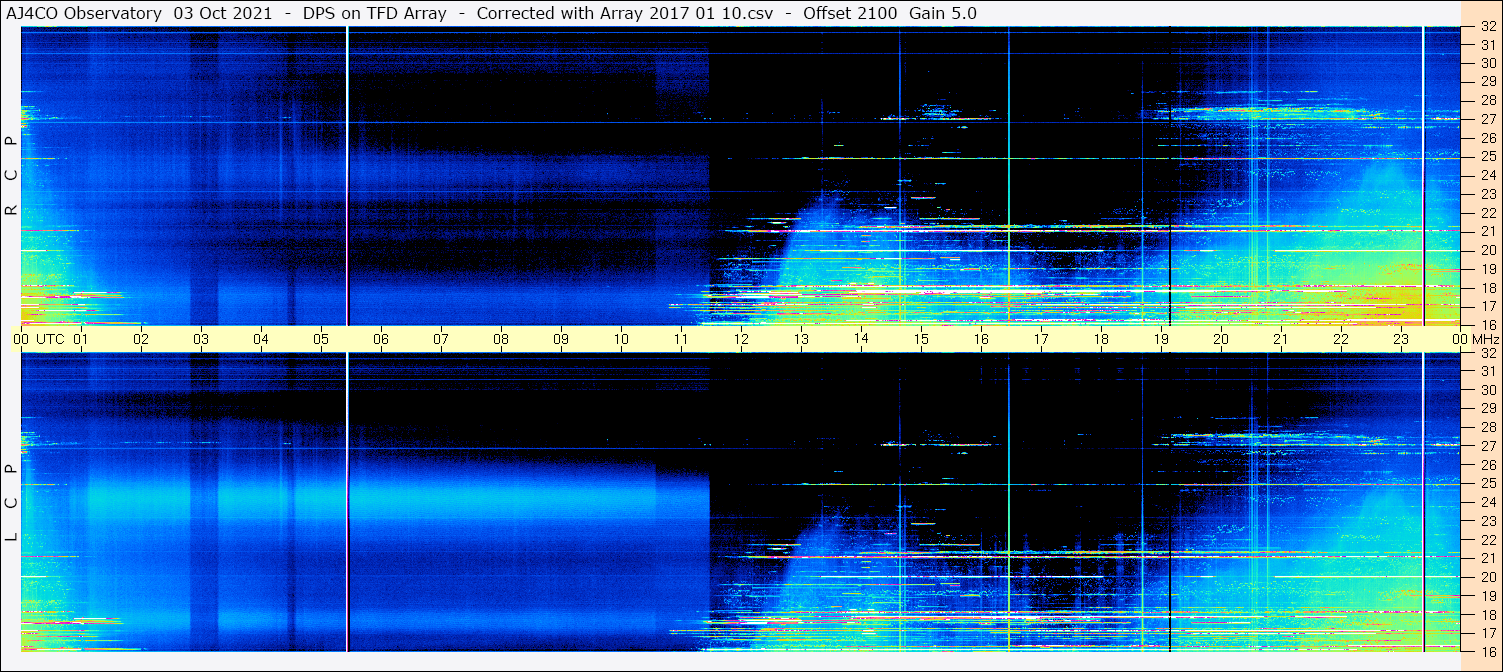Click the Gain 5.0 text in the header
Viewport: 1503px width, 672px height.
[943, 13]
